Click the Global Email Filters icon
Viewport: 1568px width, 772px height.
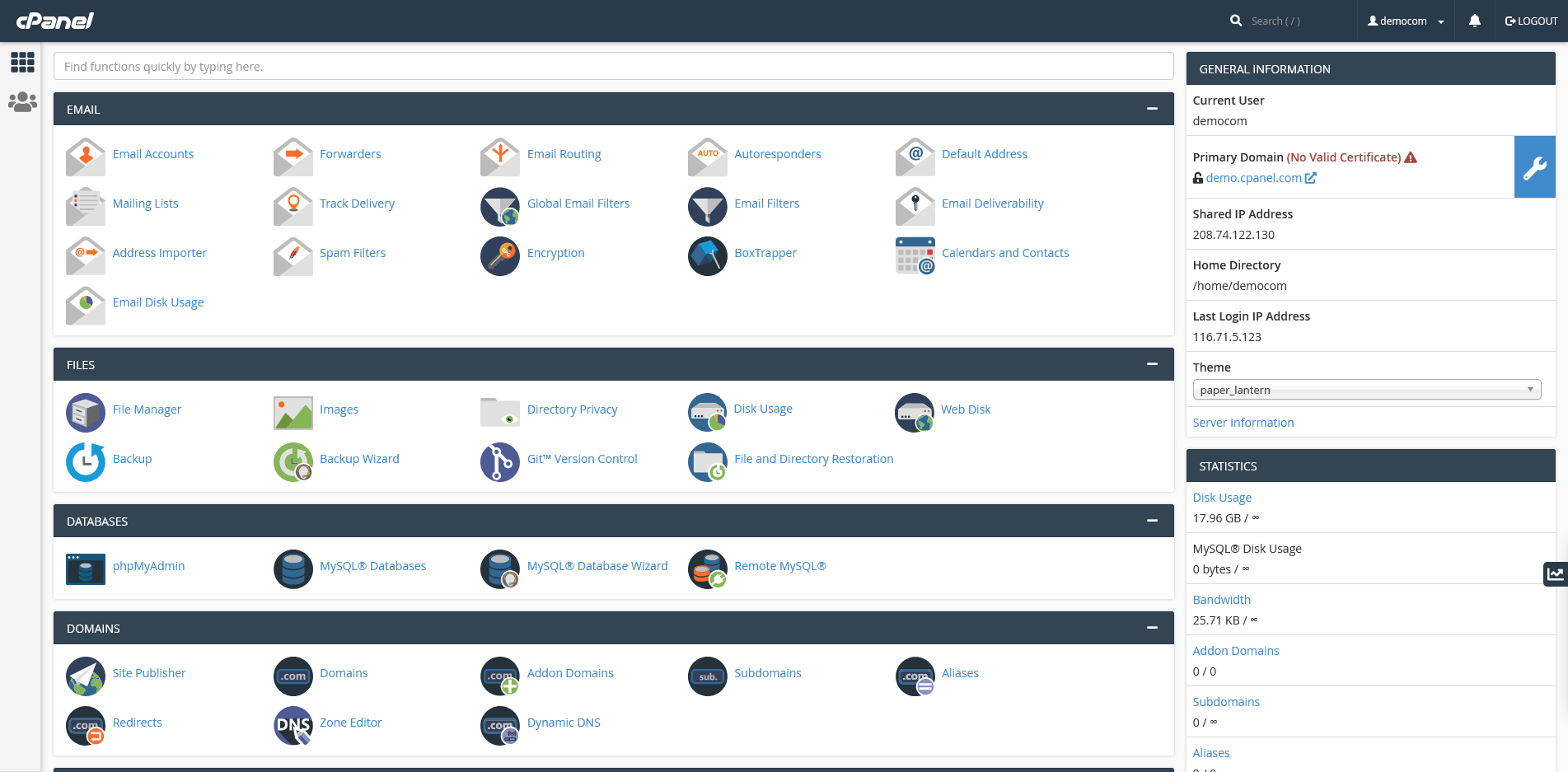coord(500,207)
